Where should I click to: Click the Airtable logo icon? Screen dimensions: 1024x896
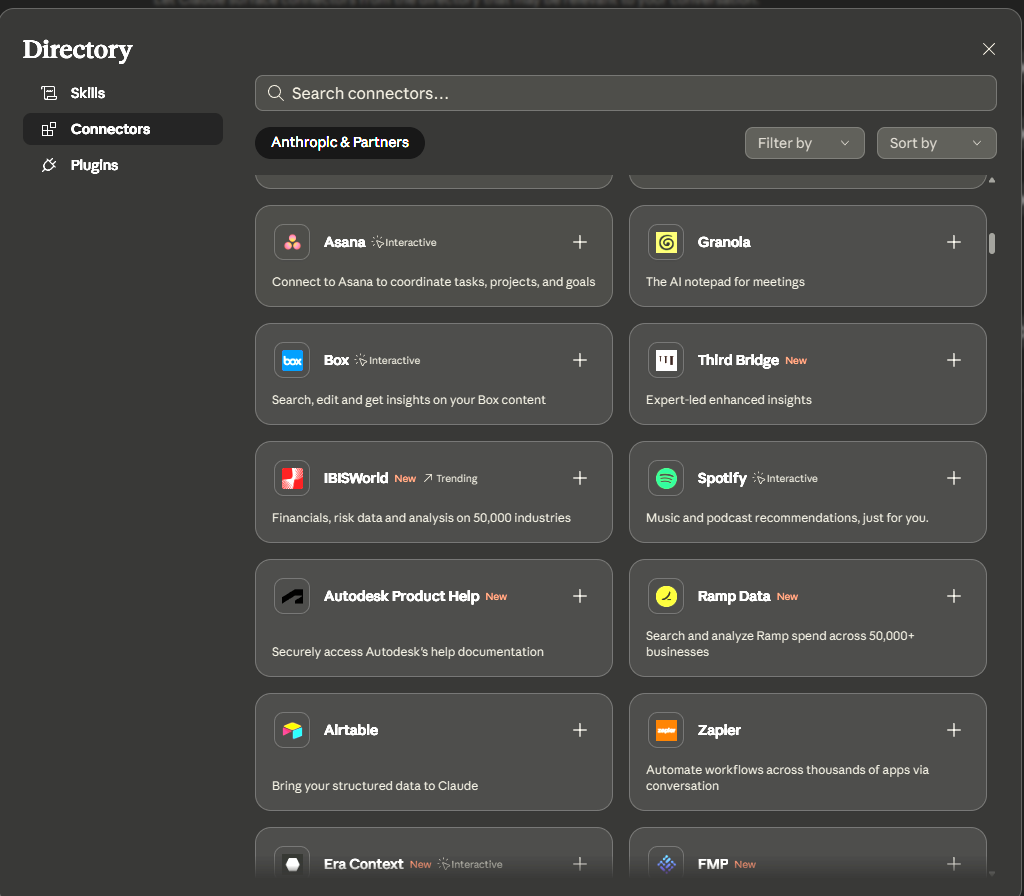coord(292,730)
